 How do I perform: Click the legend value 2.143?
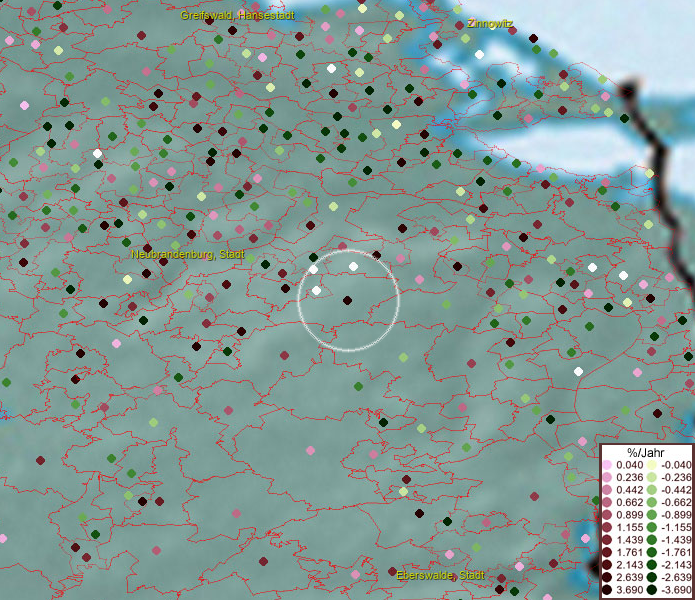click(630, 565)
